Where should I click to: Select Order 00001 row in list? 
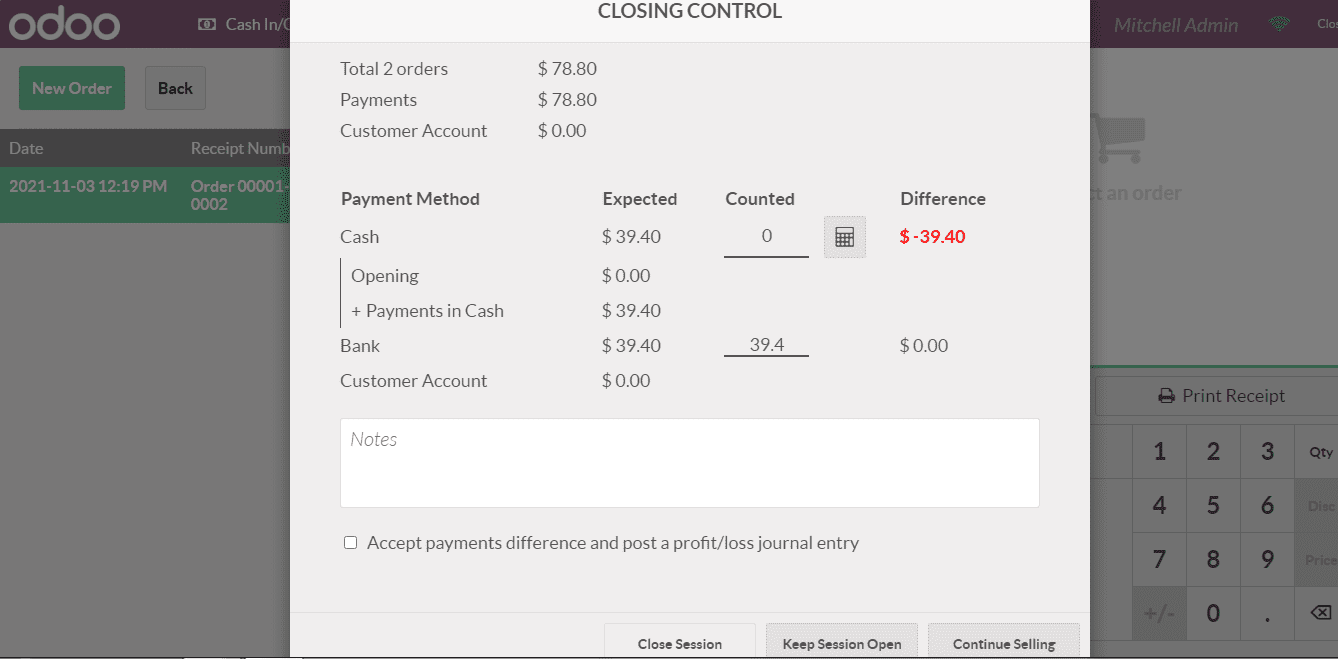145,195
